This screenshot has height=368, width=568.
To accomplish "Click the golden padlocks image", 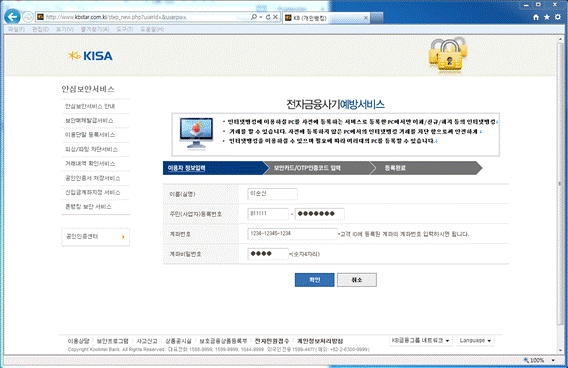I will (x=448, y=55).
